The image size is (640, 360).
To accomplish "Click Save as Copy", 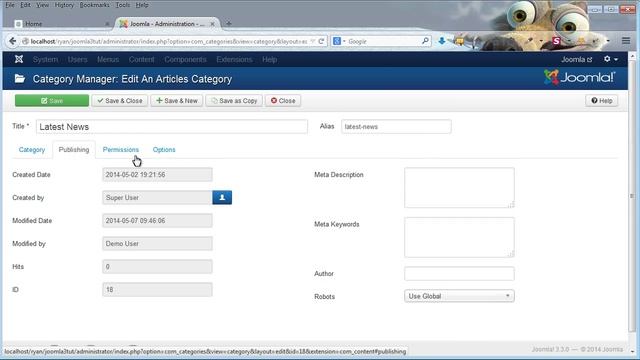I will pyautogui.click(x=234, y=101).
